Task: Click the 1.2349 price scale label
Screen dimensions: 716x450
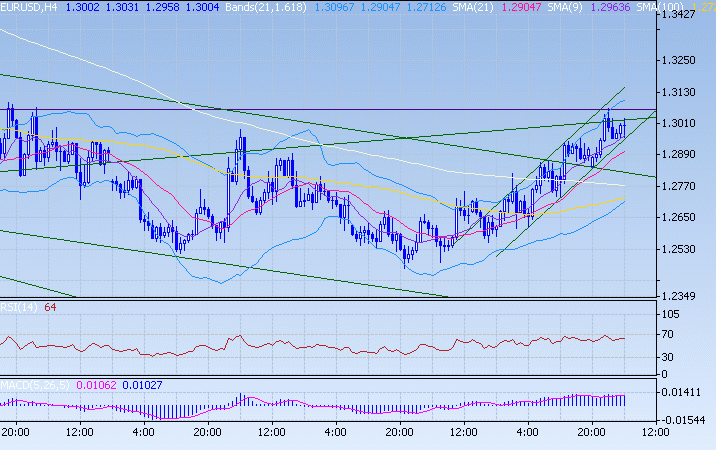Action: click(684, 296)
